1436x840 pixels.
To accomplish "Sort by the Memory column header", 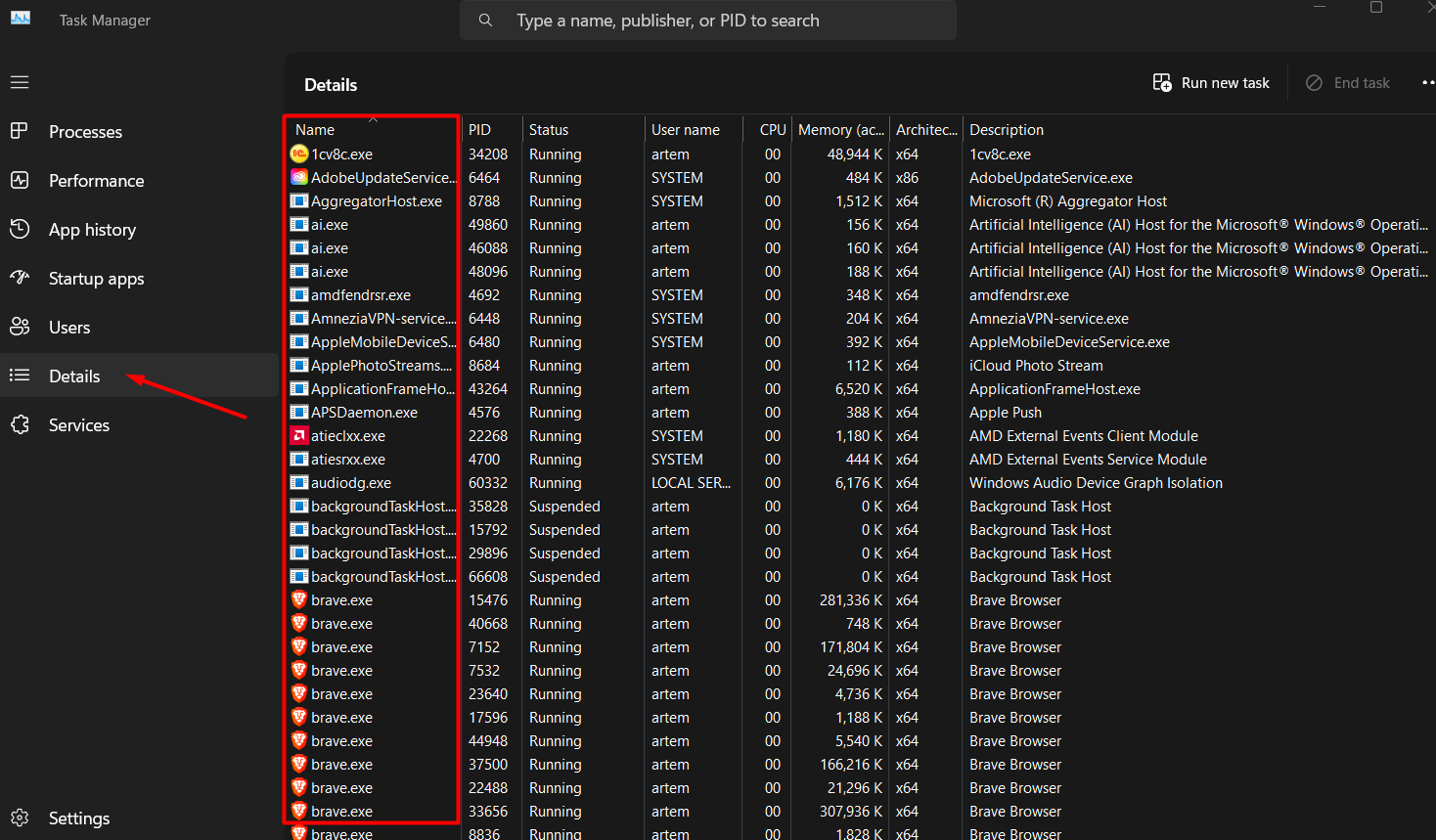I will (x=840, y=130).
